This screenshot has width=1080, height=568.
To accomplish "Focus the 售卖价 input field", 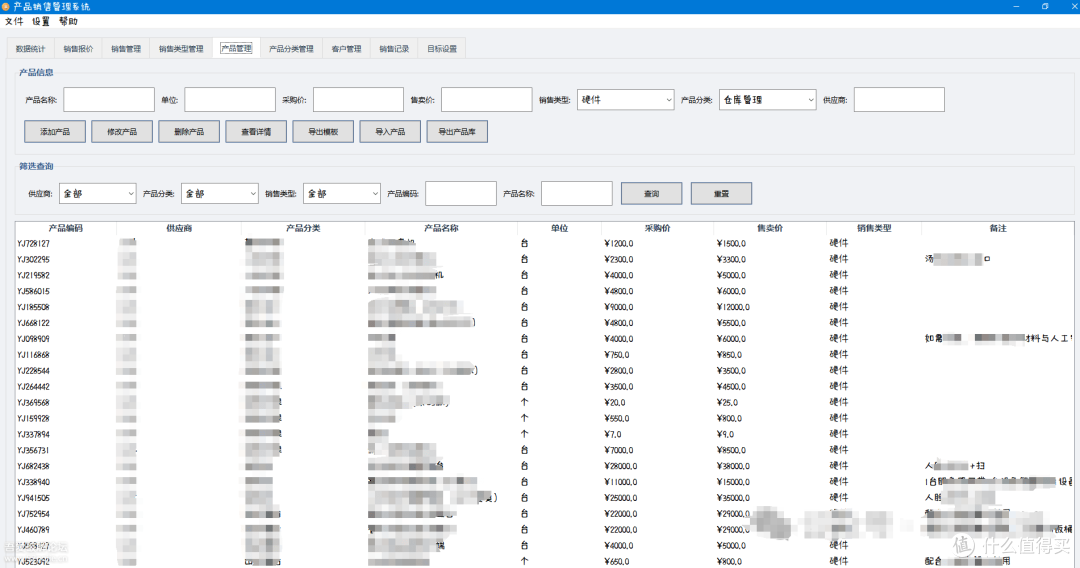I will click(486, 100).
